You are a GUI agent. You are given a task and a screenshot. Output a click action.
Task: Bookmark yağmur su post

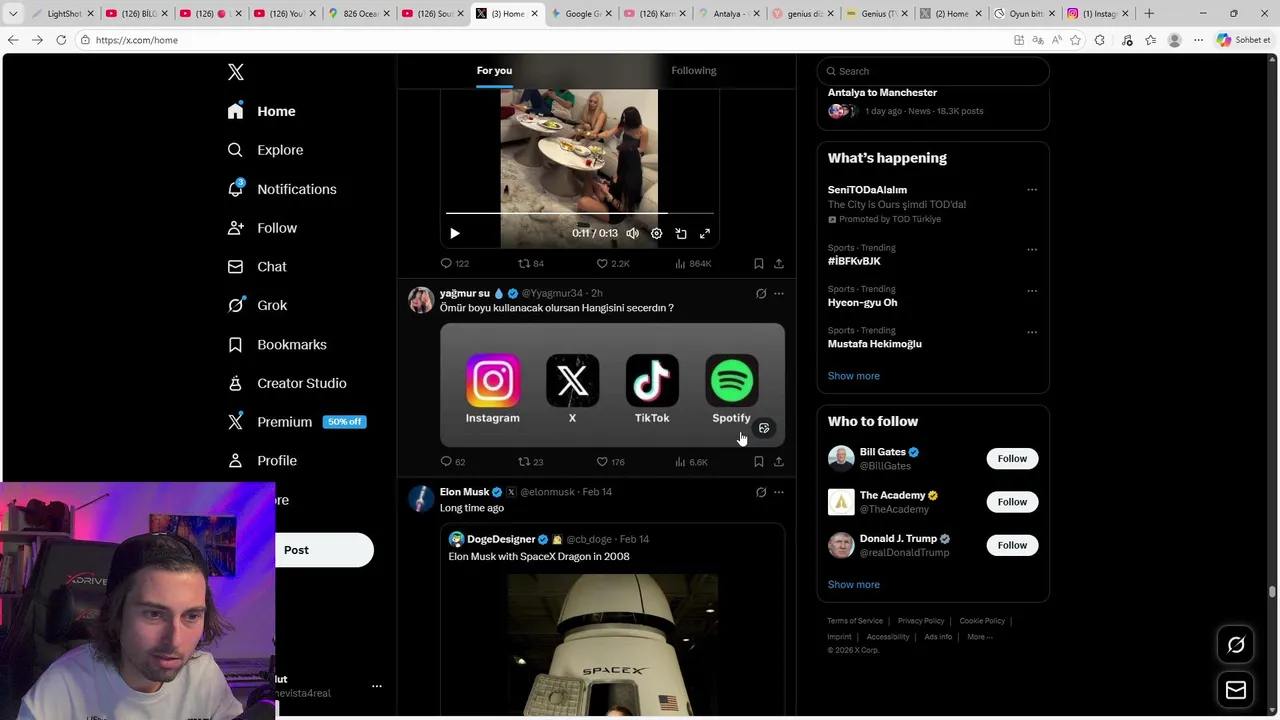(x=759, y=462)
